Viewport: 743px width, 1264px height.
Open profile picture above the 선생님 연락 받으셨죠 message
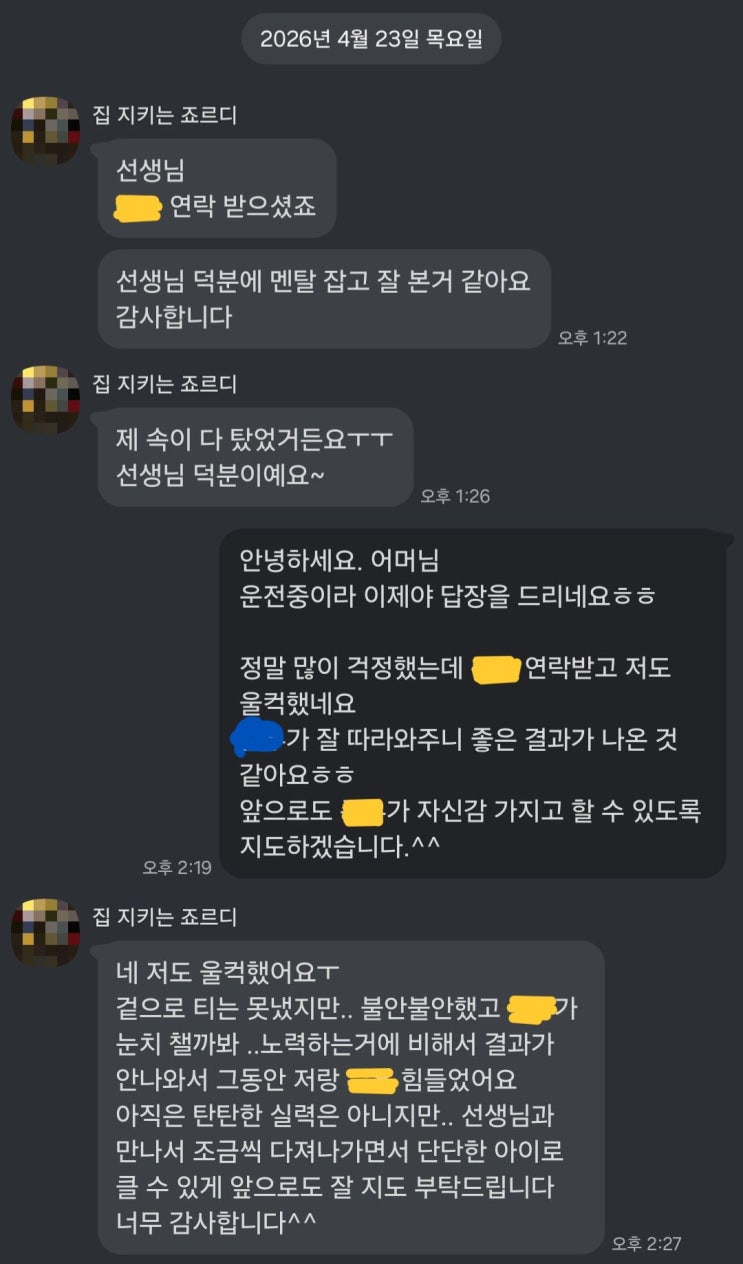click(45, 131)
